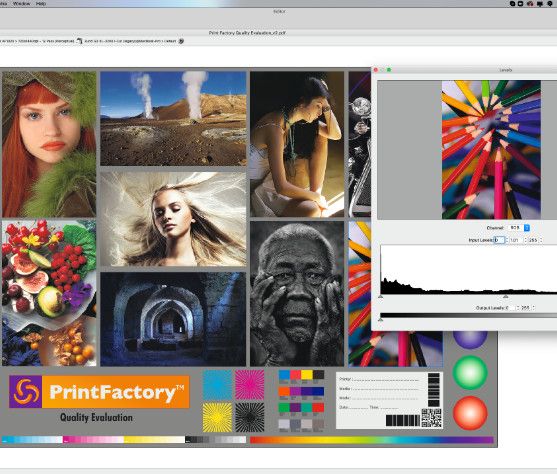
Task: Open the Channel RGB dropdown
Action: point(519,227)
